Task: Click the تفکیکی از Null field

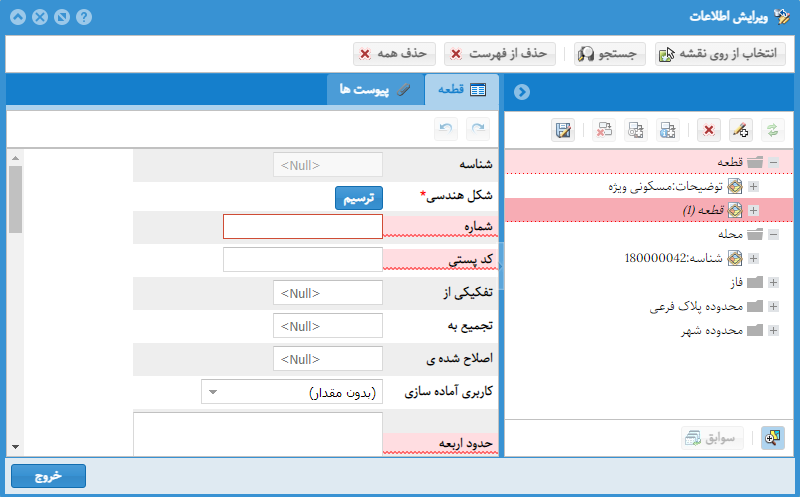Action: coord(328,293)
